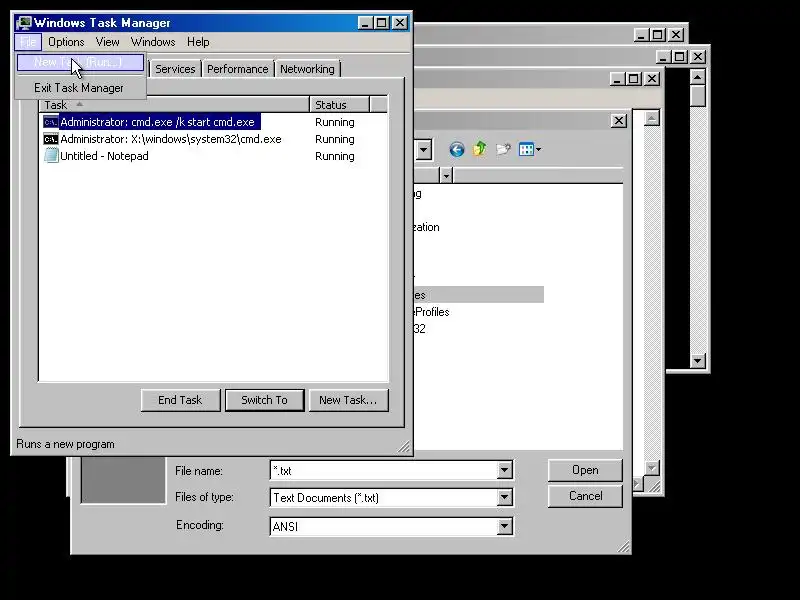Click scroll up arrow in rightmost background window
Viewport: 800px width, 600px height.
[697, 77]
